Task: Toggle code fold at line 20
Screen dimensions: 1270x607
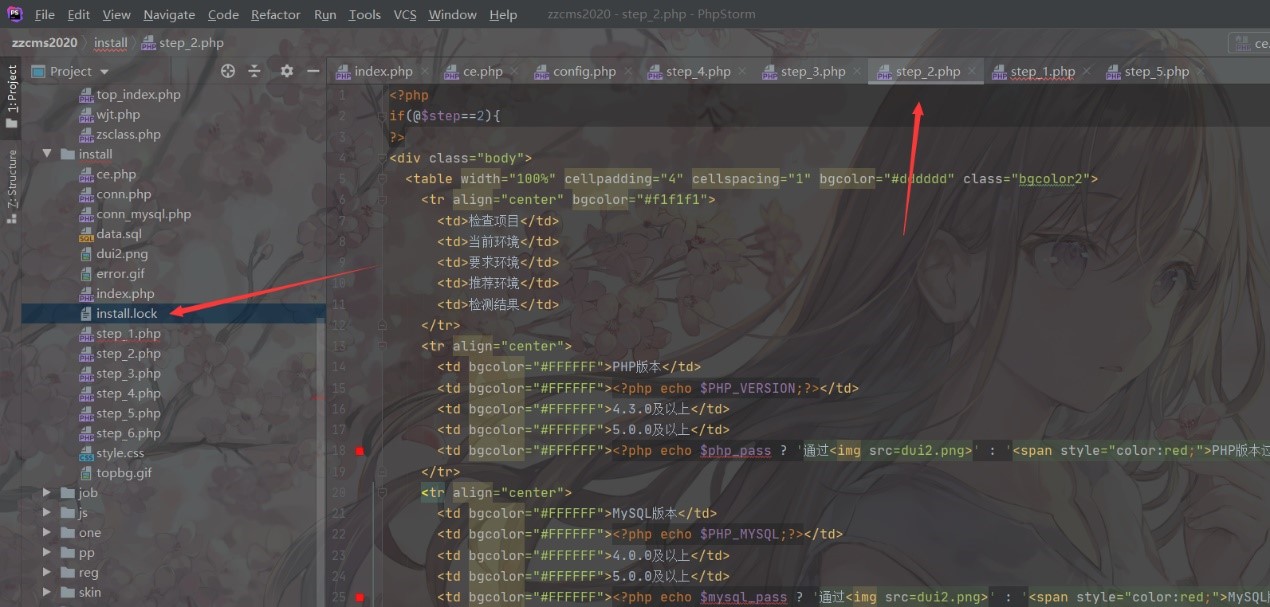Action: point(382,493)
